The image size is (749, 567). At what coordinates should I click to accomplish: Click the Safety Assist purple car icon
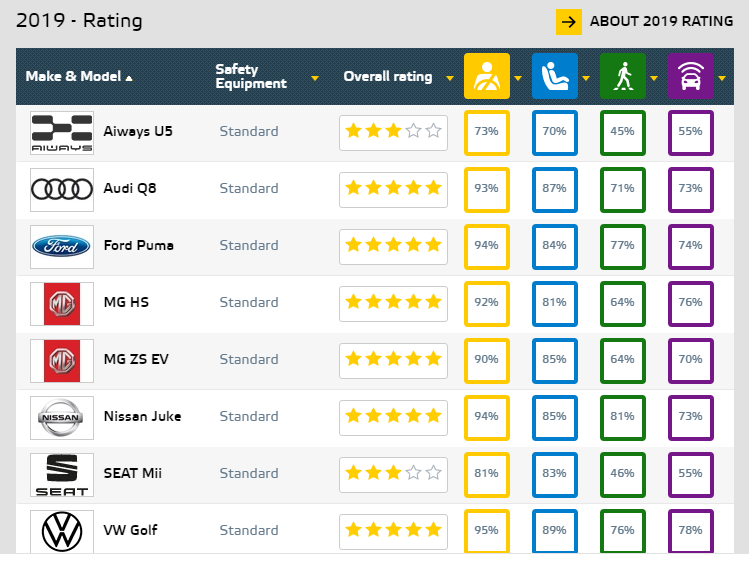pyautogui.click(x=691, y=76)
